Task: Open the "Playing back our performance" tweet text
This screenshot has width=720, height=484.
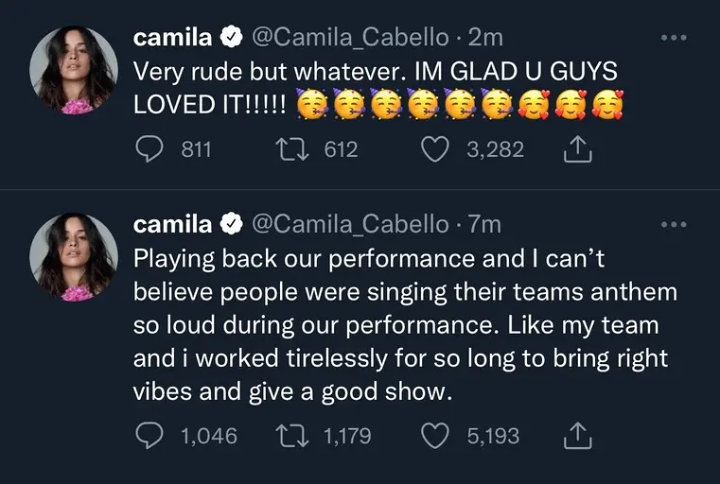Action: [405, 325]
